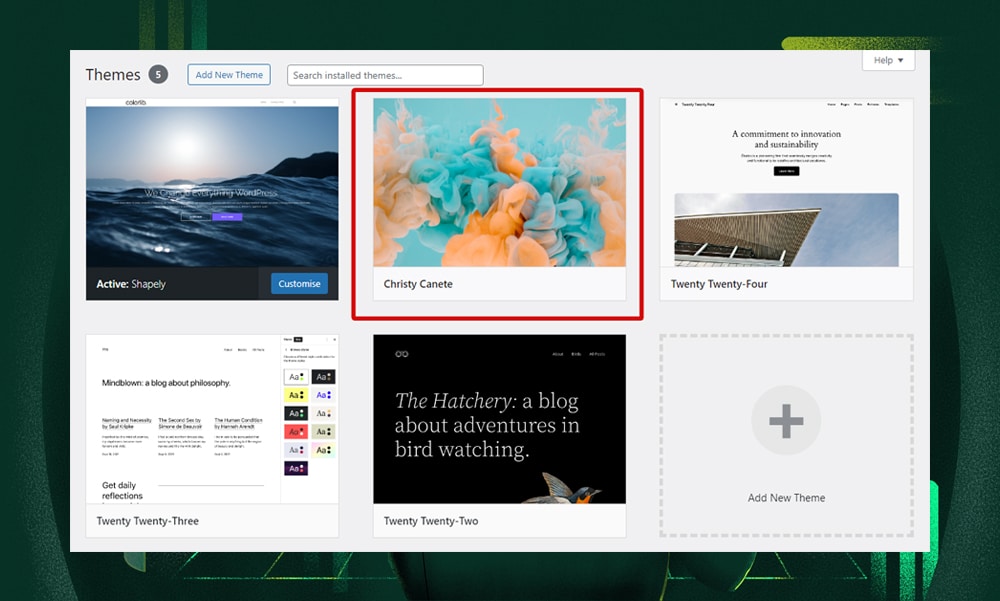1000x601 pixels.
Task: Open the Christy Canete theme thumbnail
Action: [498, 182]
